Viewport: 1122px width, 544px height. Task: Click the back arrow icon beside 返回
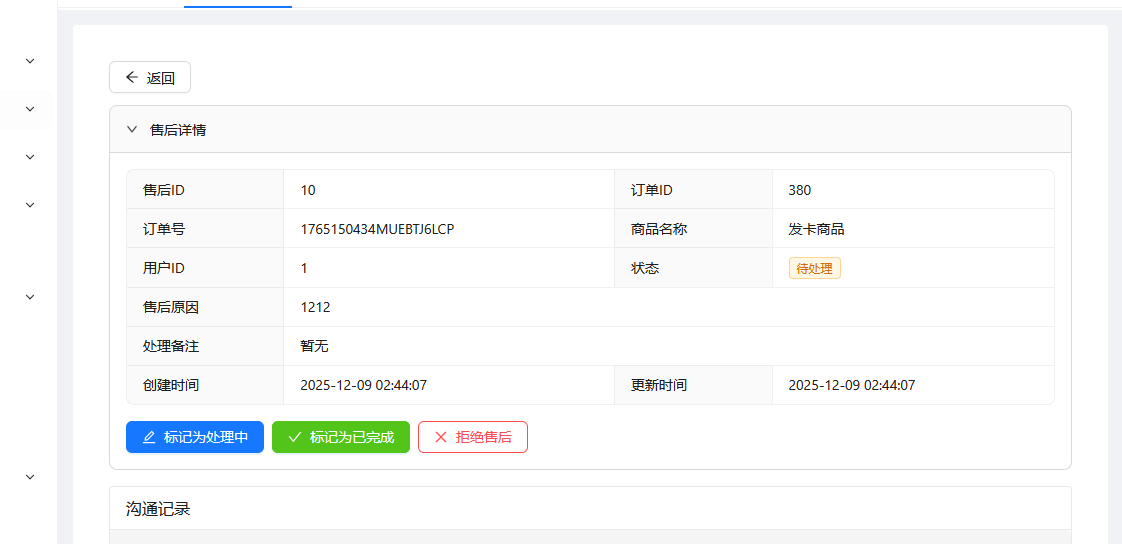pos(132,77)
